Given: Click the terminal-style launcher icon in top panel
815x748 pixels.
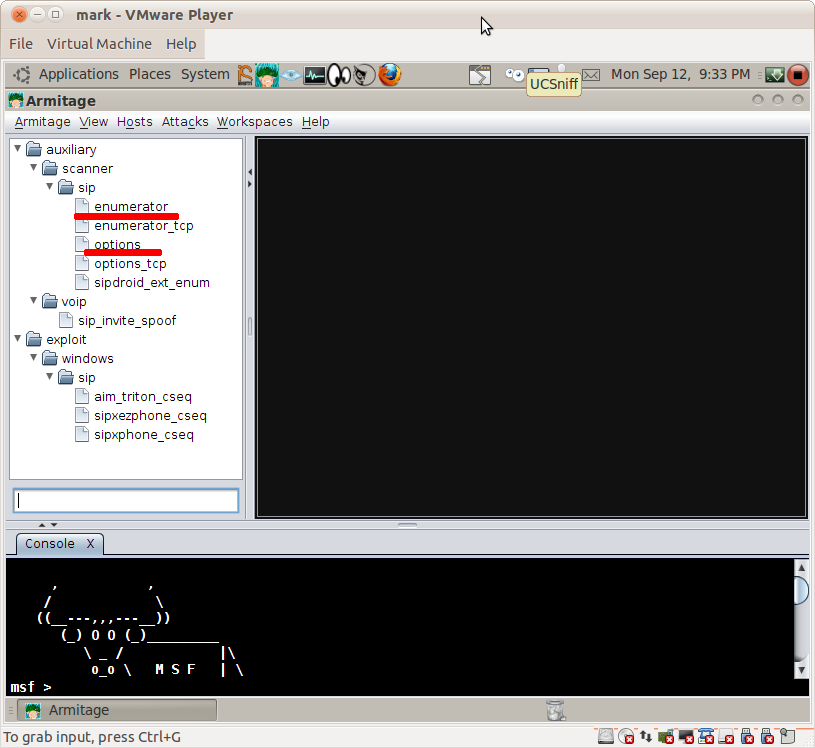Looking at the screenshot, I should tap(480, 75).
